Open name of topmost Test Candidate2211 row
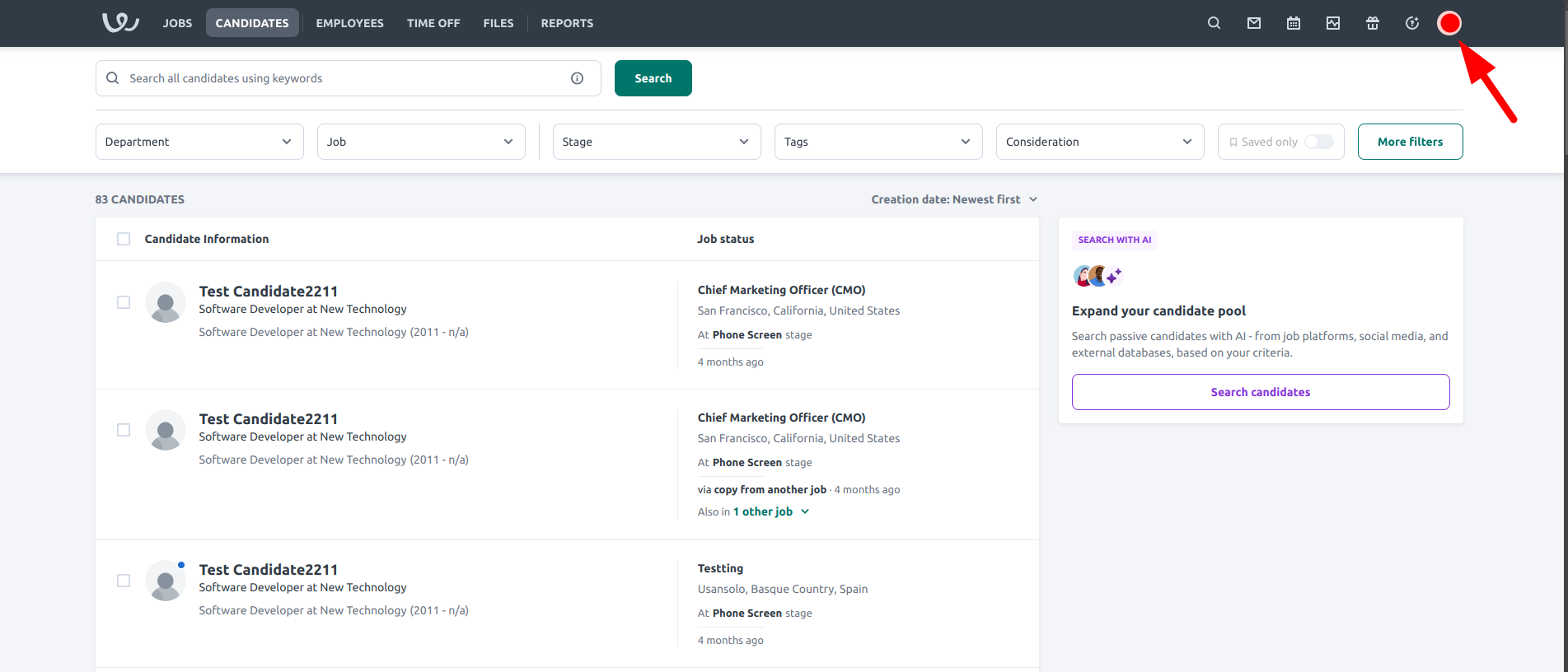Screen dimensions: 1568x672 (x=269, y=291)
